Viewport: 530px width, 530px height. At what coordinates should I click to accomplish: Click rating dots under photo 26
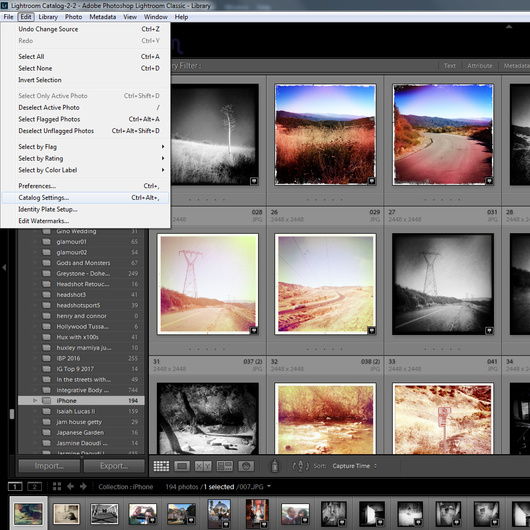click(324, 200)
